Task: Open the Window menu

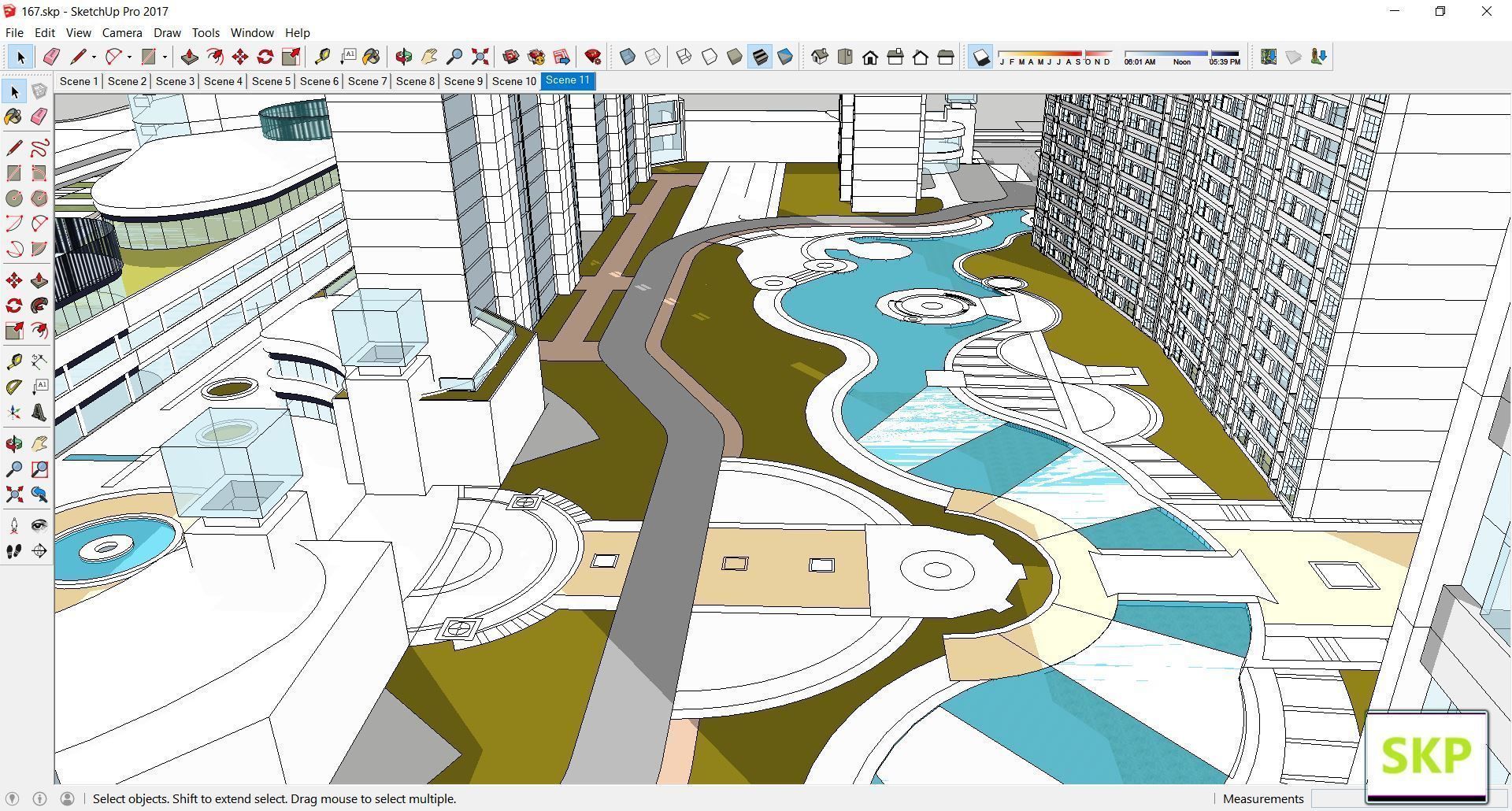Action: pyautogui.click(x=252, y=32)
